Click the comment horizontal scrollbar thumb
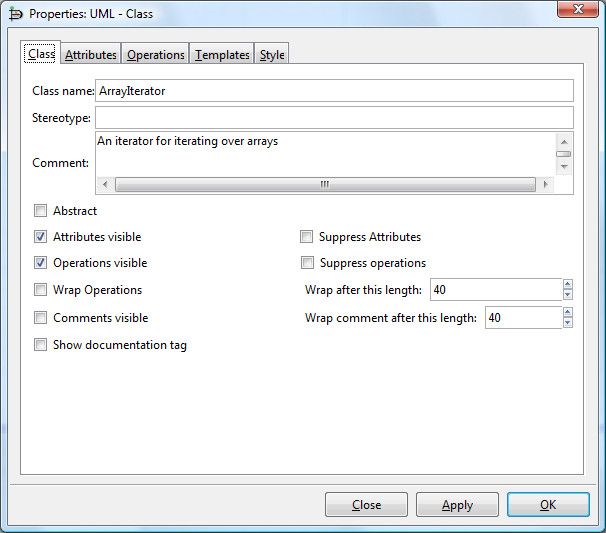The width and height of the screenshot is (606, 533). (325, 184)
